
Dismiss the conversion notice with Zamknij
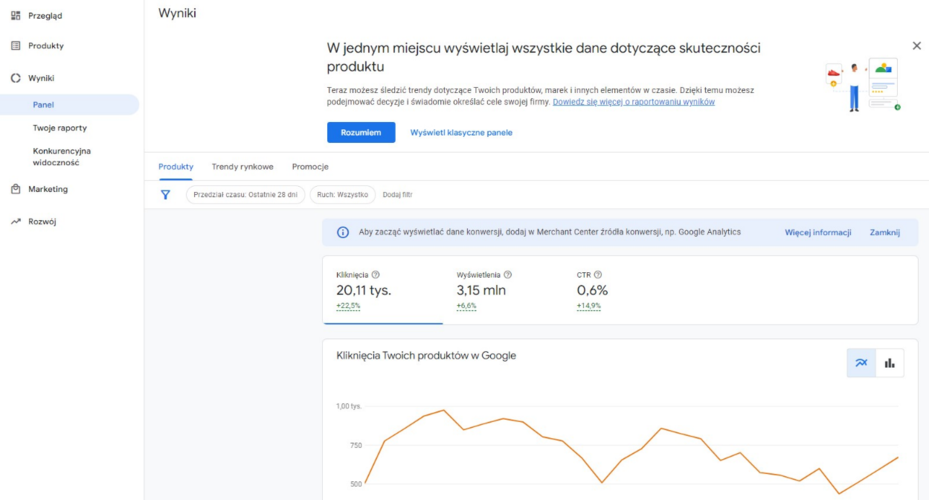(884, 233)
